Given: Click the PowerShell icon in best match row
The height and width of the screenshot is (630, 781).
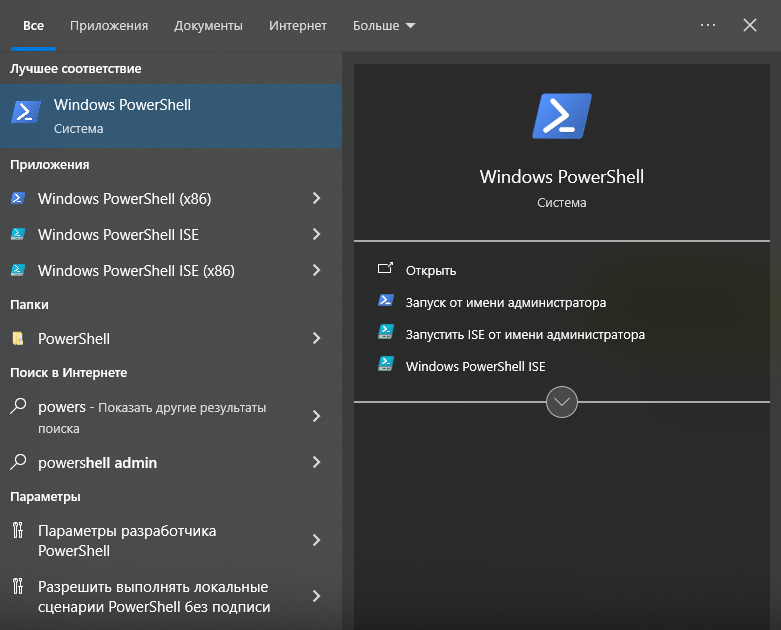Looking at the screenshot, I should [x=25, y=112].
